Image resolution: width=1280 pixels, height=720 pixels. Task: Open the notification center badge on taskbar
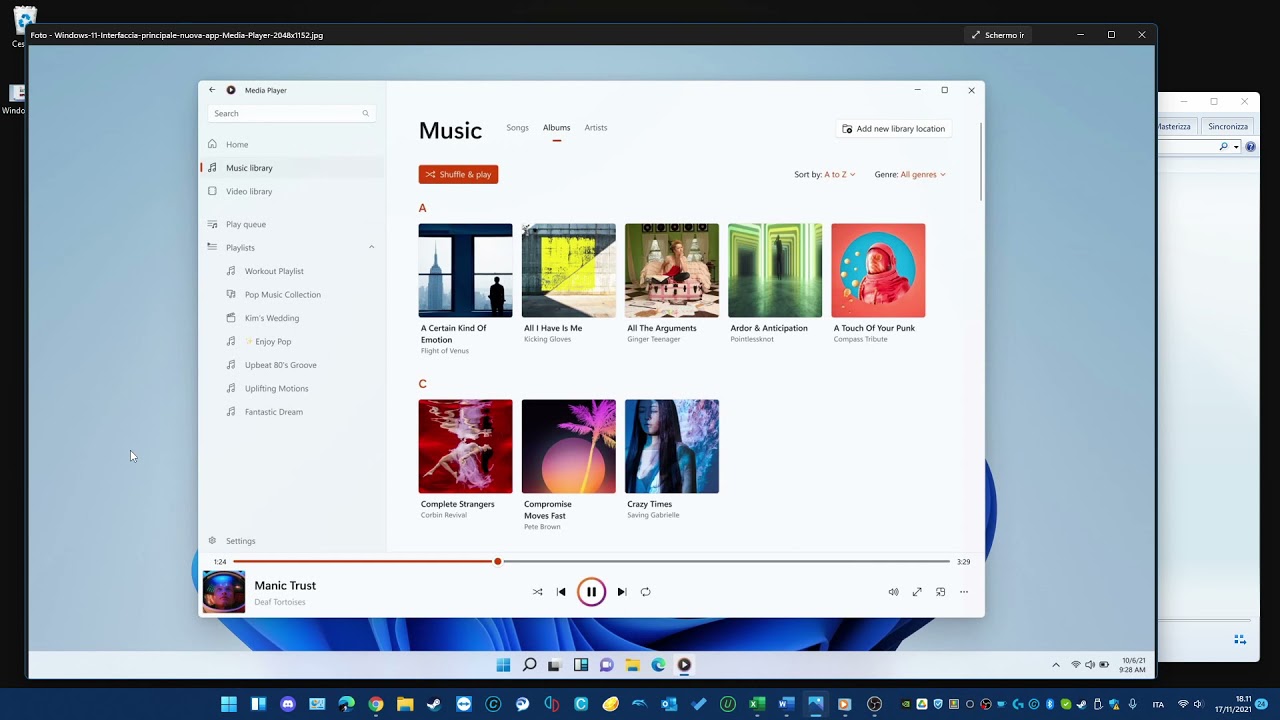coord(1262,704)
